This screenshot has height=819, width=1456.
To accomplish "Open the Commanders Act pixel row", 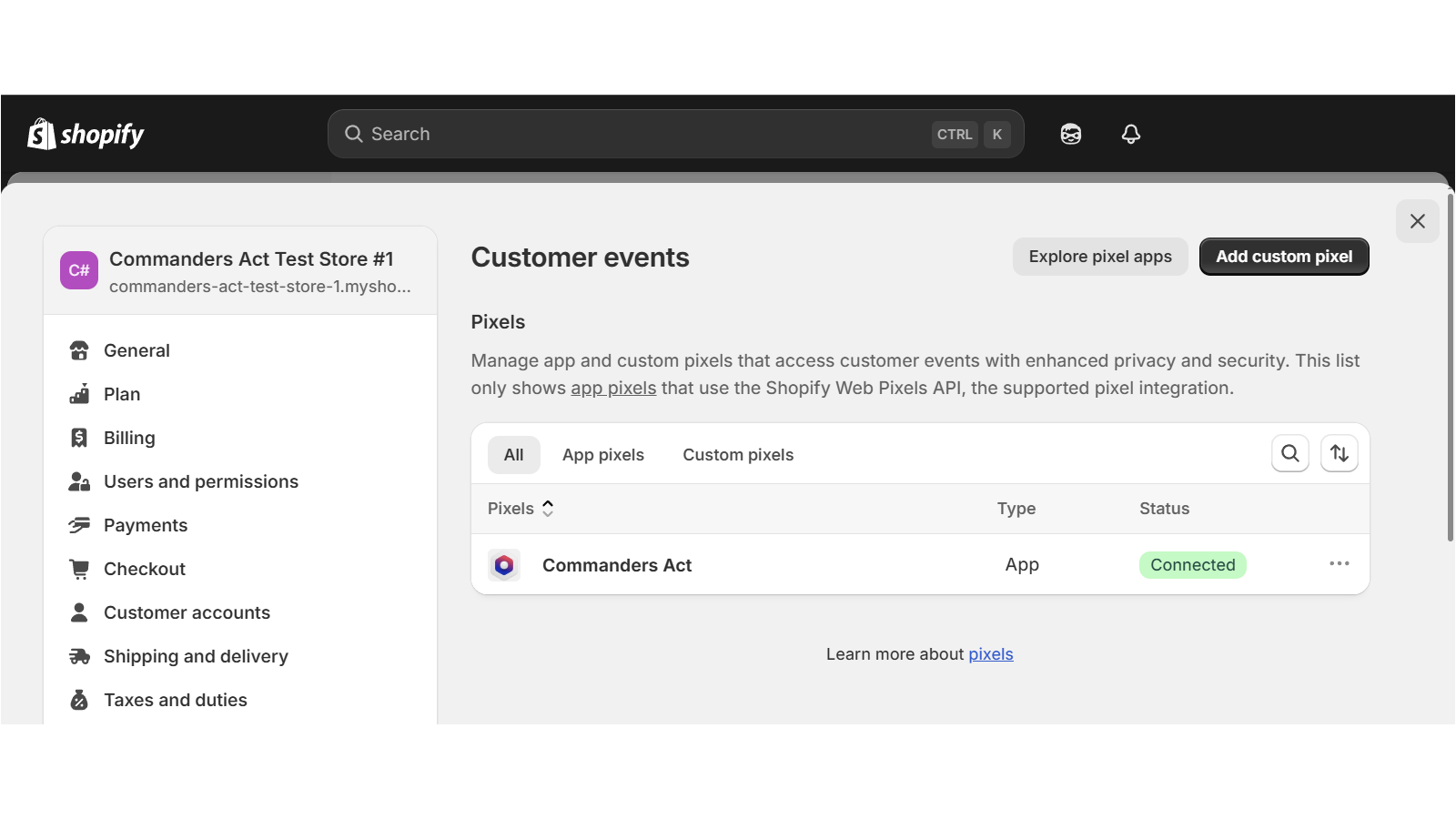I will (x=920, y=565).
